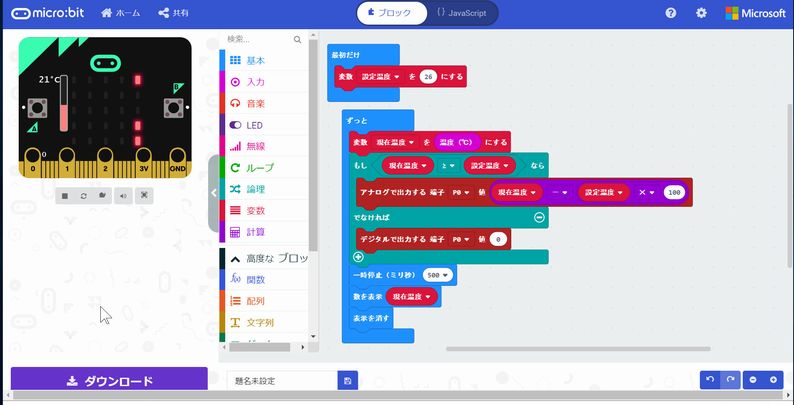This screenshot has width=794, height=405.
Task: Launch the simulator in full screen
Action: (144, 196)
